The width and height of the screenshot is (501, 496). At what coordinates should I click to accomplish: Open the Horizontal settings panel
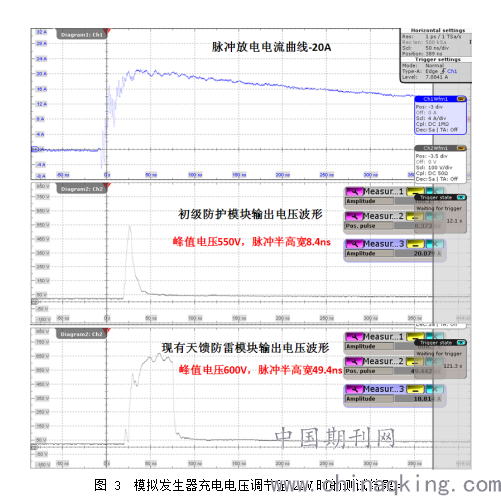[438, 30]
